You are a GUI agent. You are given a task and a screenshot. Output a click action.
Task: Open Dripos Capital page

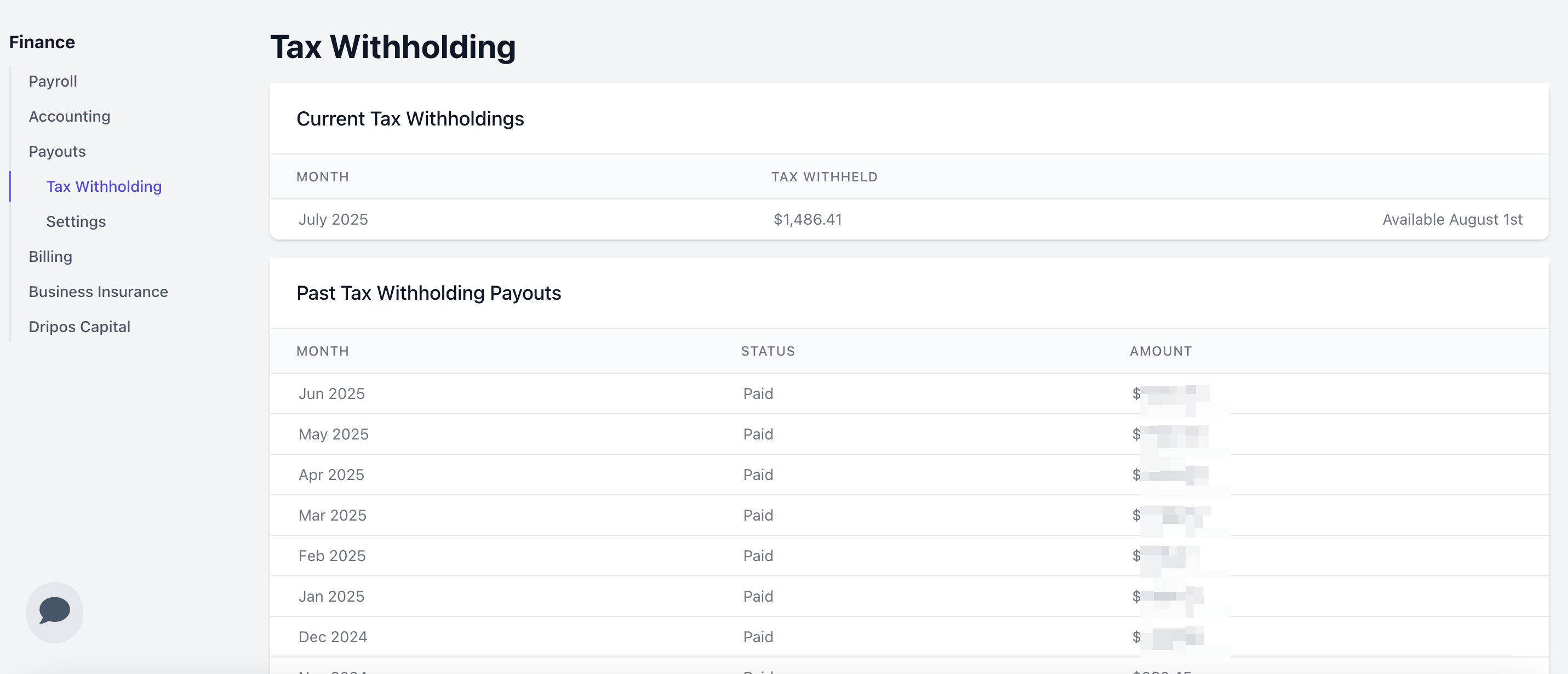(80, 327)
